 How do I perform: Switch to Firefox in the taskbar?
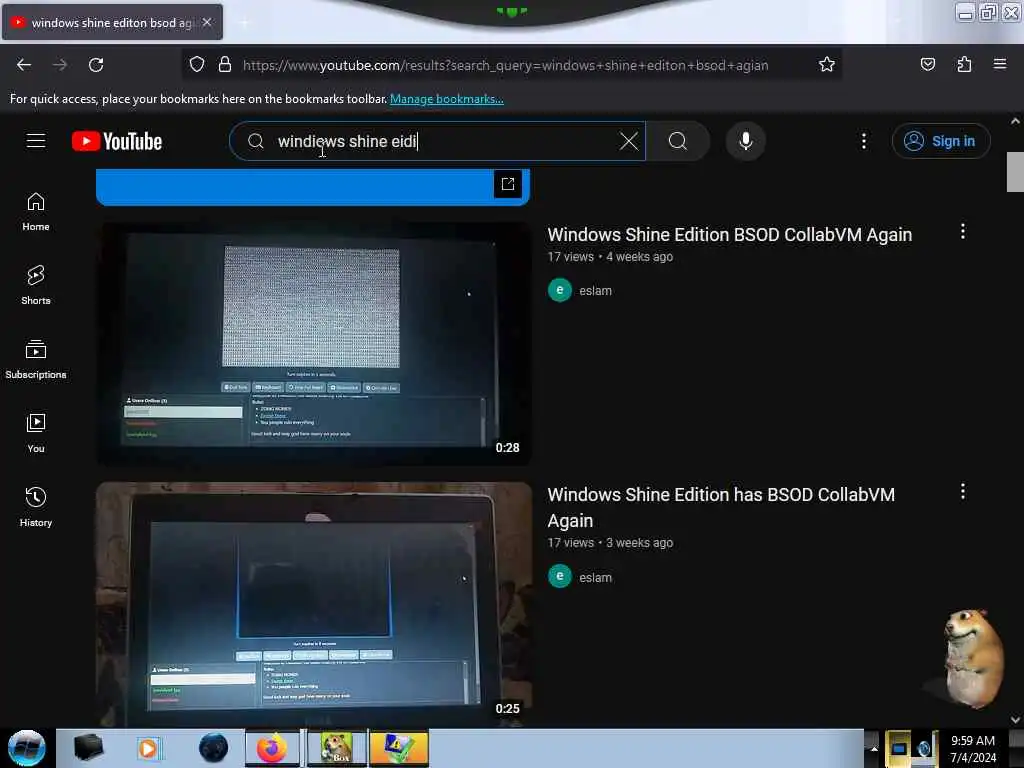click(x=272, y=748)
